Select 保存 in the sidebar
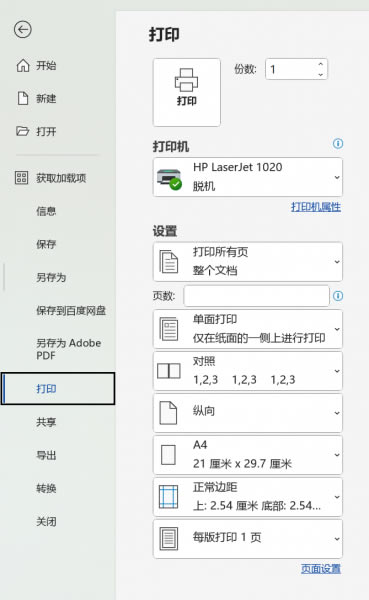This screenshot has width=369, height=600. point(46,244)
